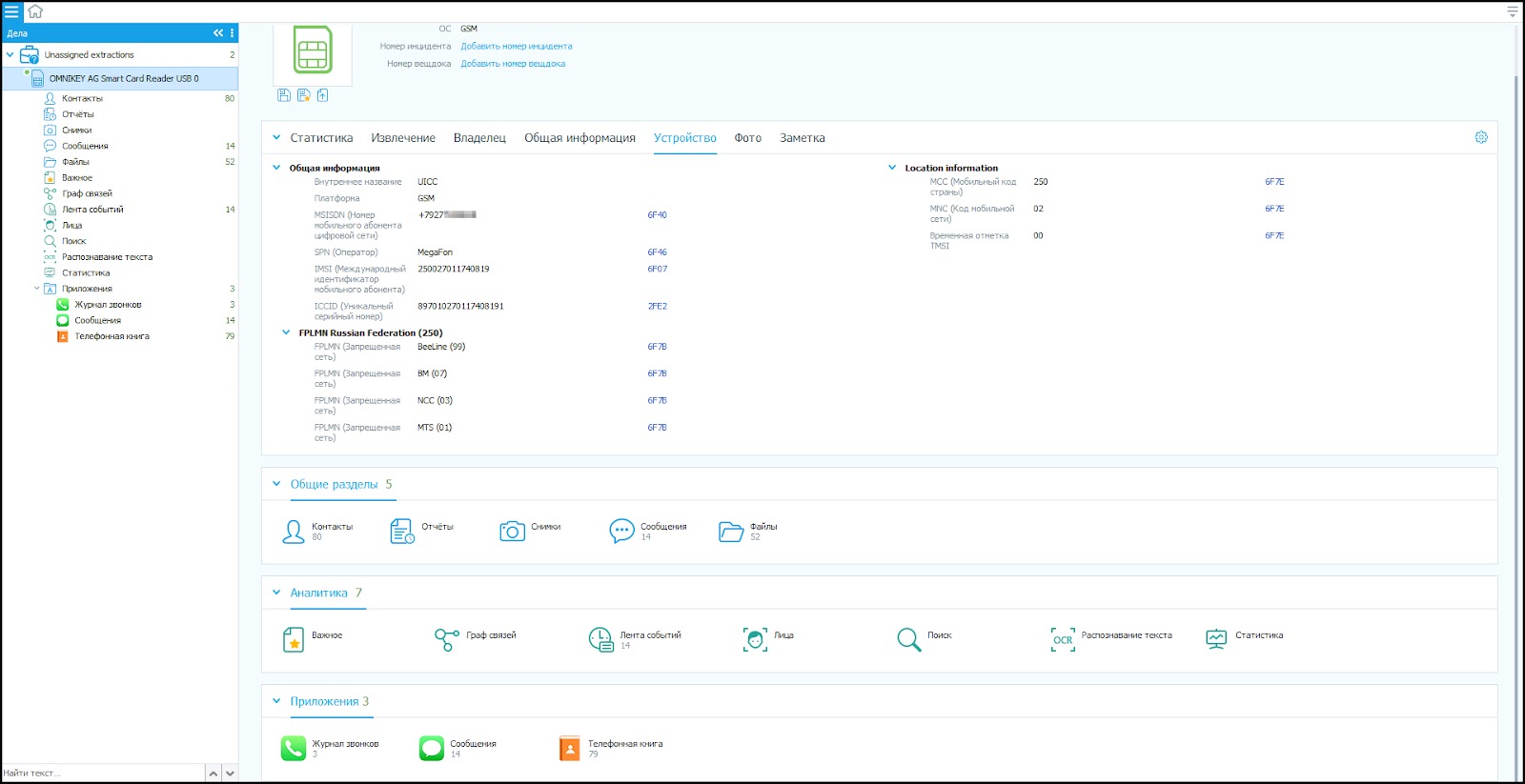
Task: Open Граф связей card in Аналитика
Action: (x=476, y=639)
